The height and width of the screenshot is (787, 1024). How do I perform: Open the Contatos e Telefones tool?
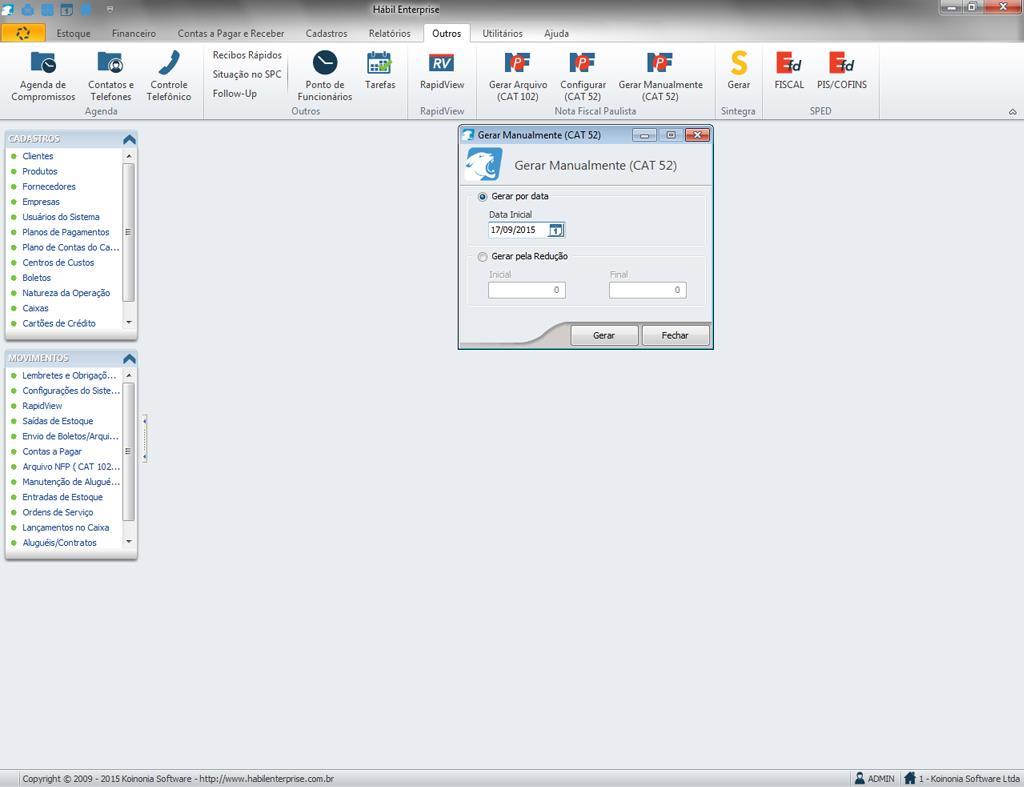tap(110, 76)
